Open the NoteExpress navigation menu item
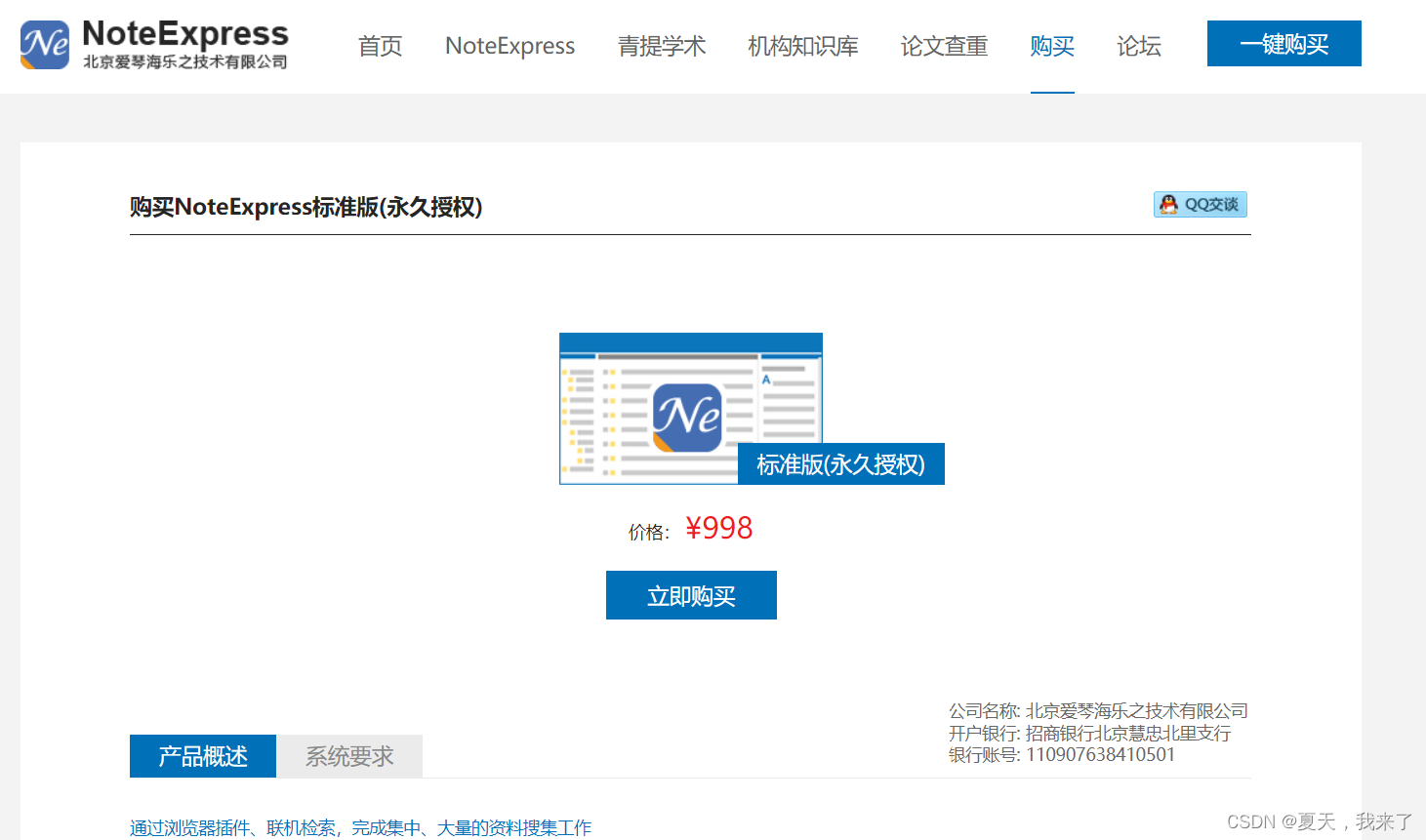Image resolution: width=1426 pixels, height=840 pixels. pyautogui.click(x=509, y=46)
